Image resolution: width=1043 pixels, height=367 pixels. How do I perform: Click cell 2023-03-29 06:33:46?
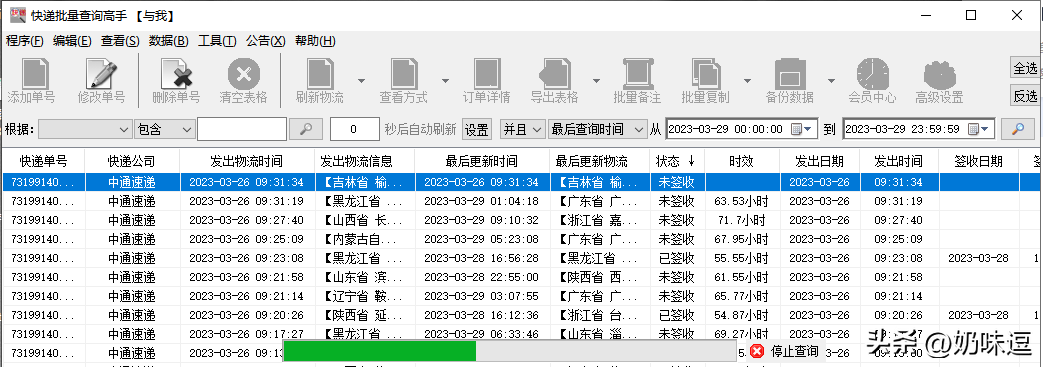(482, 334)
